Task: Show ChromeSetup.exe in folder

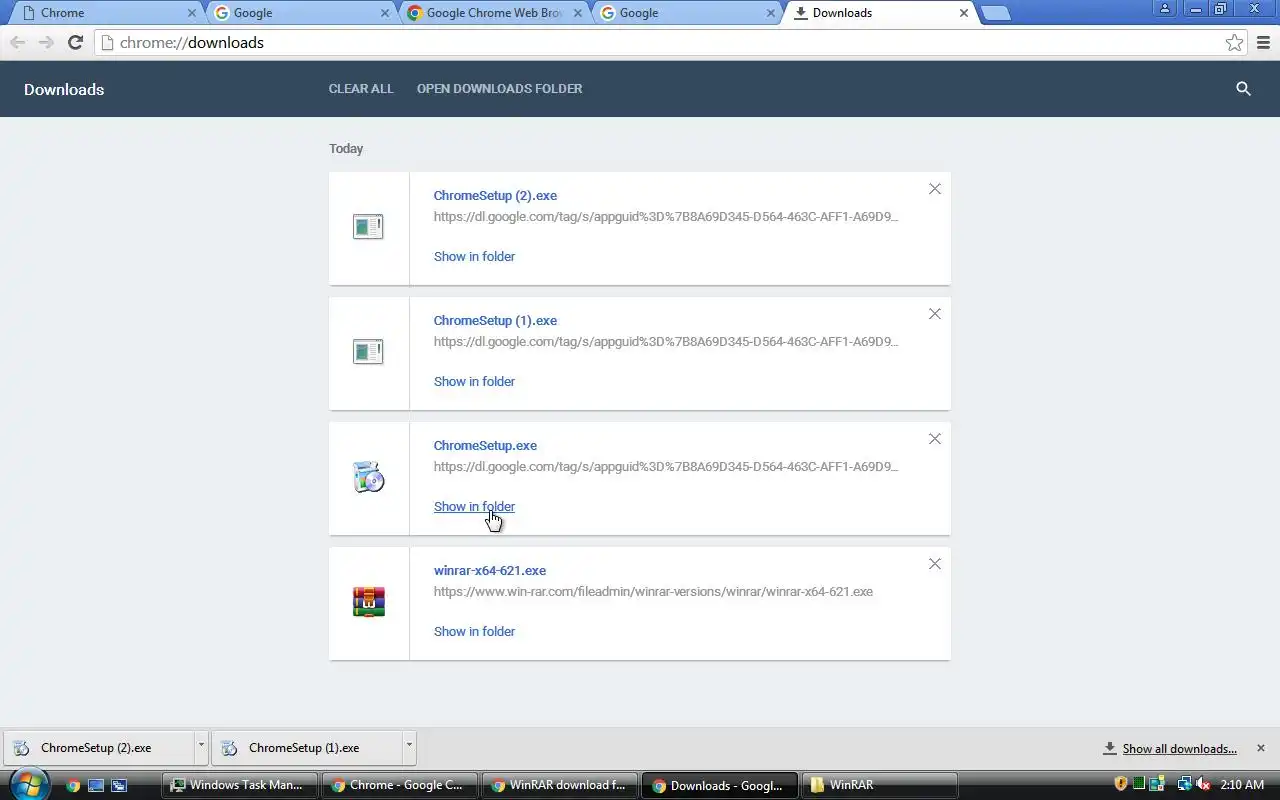Action: 474,506
